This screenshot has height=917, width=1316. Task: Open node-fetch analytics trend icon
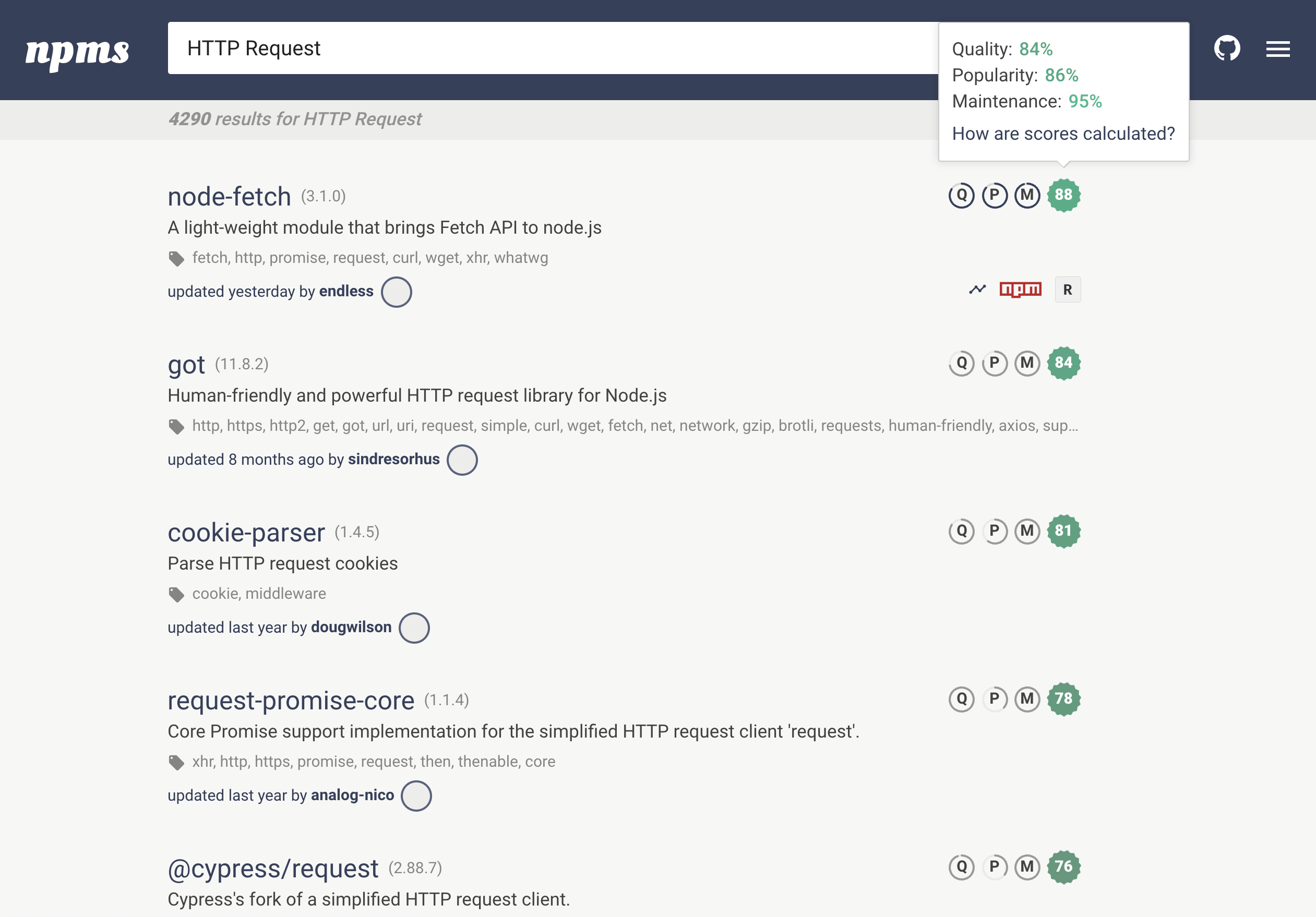[x=977, y=289]
